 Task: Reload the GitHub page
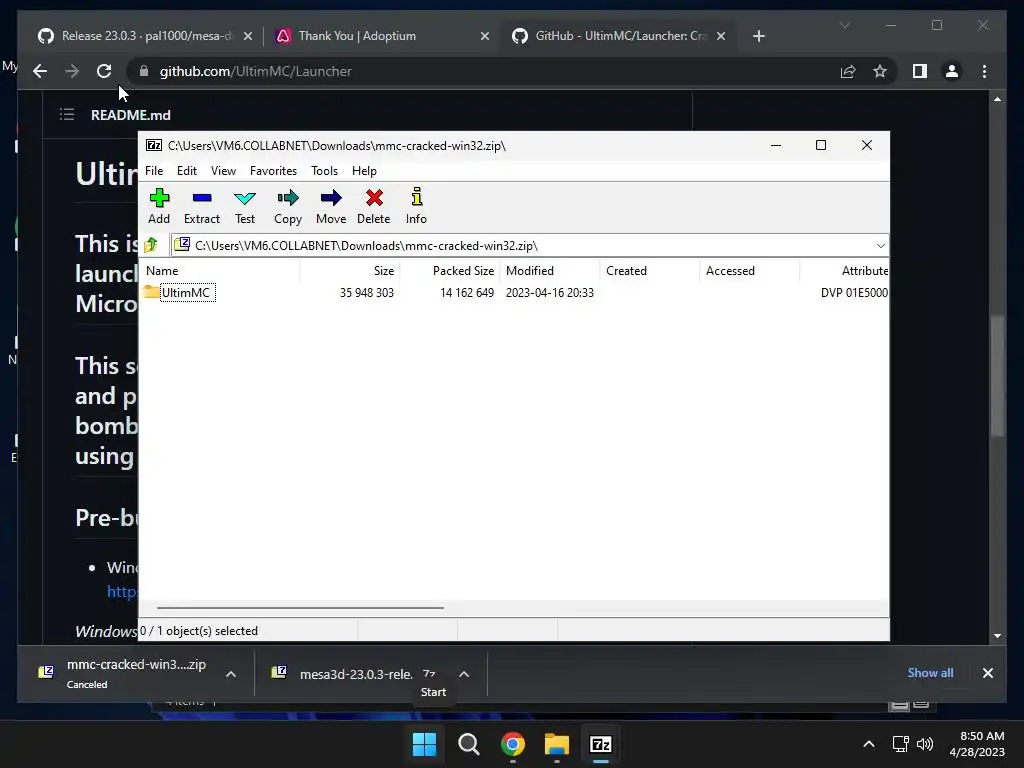click(104, 71)
